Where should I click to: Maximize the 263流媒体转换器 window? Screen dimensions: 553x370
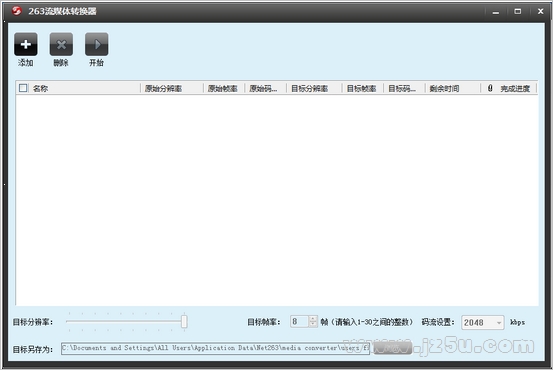point(517,12)
